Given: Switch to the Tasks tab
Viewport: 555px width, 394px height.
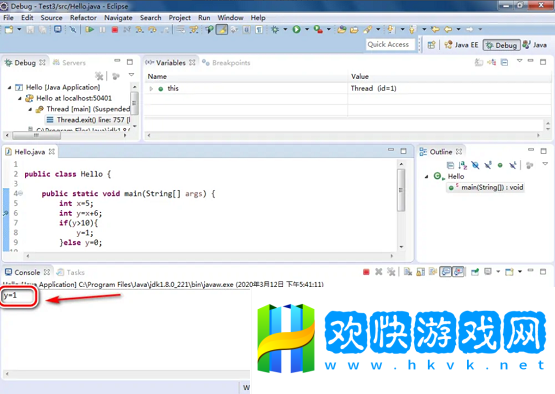Looking at the screenshot, I should click(71, 272).
